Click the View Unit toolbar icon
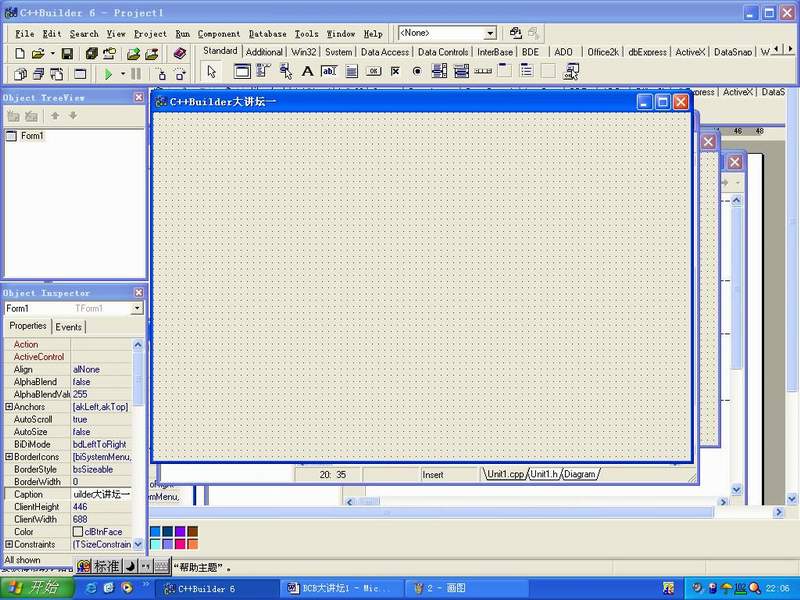Viewport: 800px width, 600px height. (20, 74)
